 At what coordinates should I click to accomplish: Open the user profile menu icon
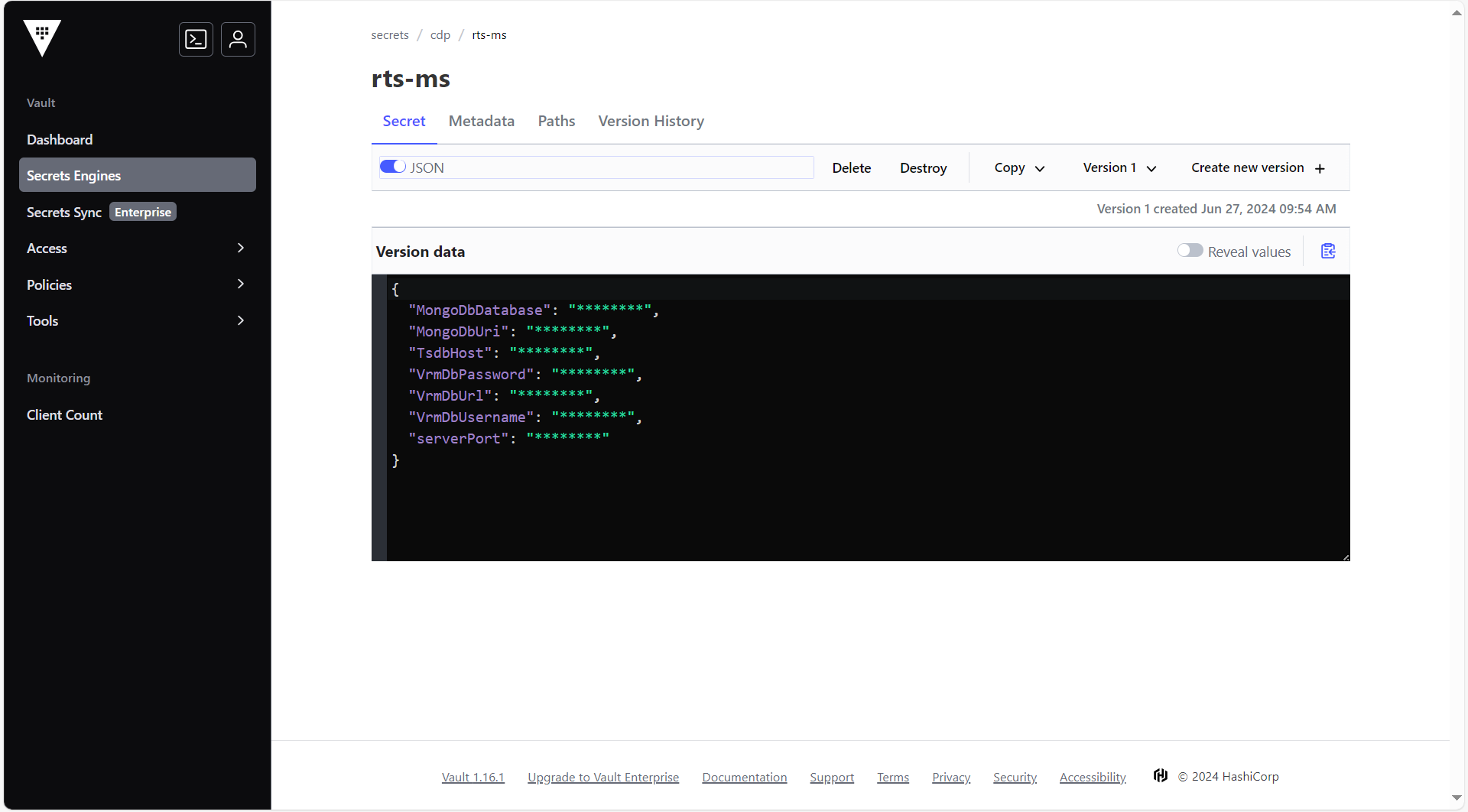click(238, 39)
